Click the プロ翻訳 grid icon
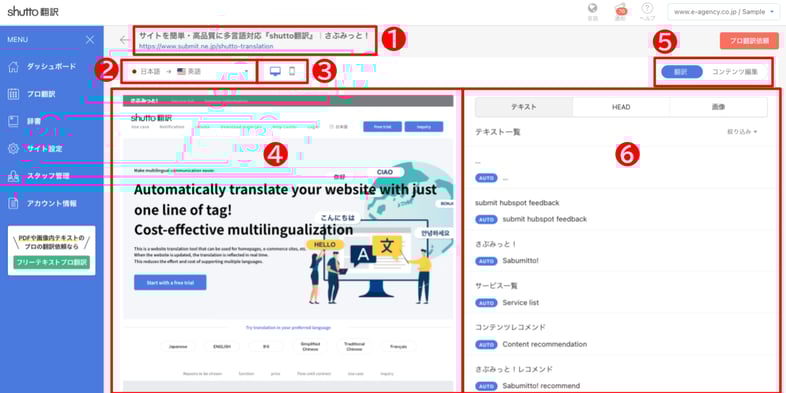Screen dimensions: 786x393 (x=14, y=94)
